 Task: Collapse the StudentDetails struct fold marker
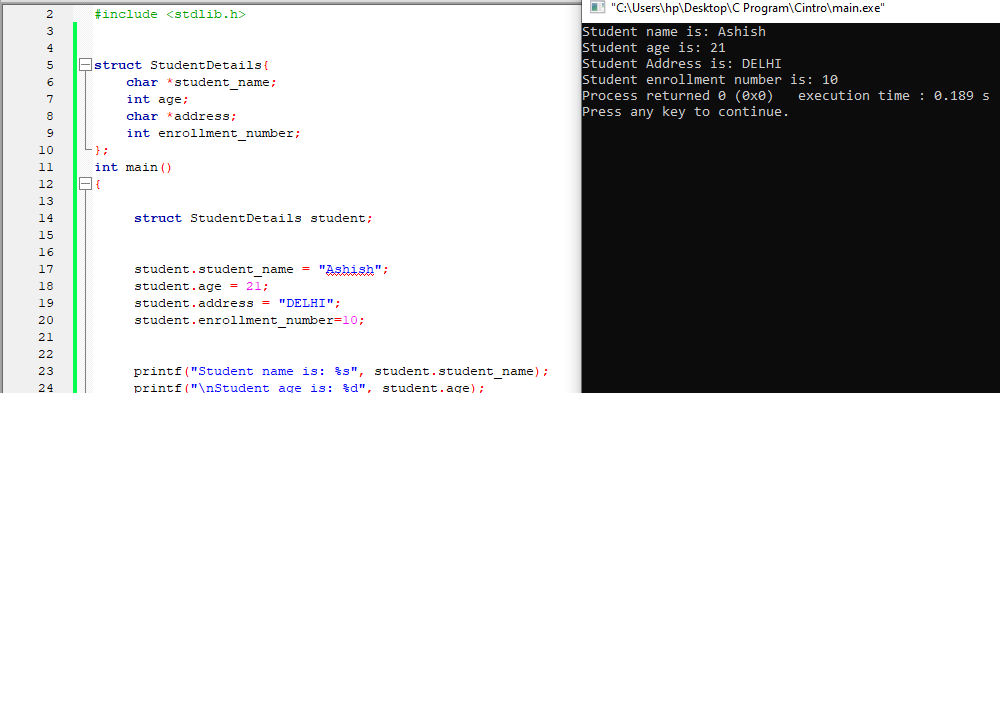pos(85,64)
